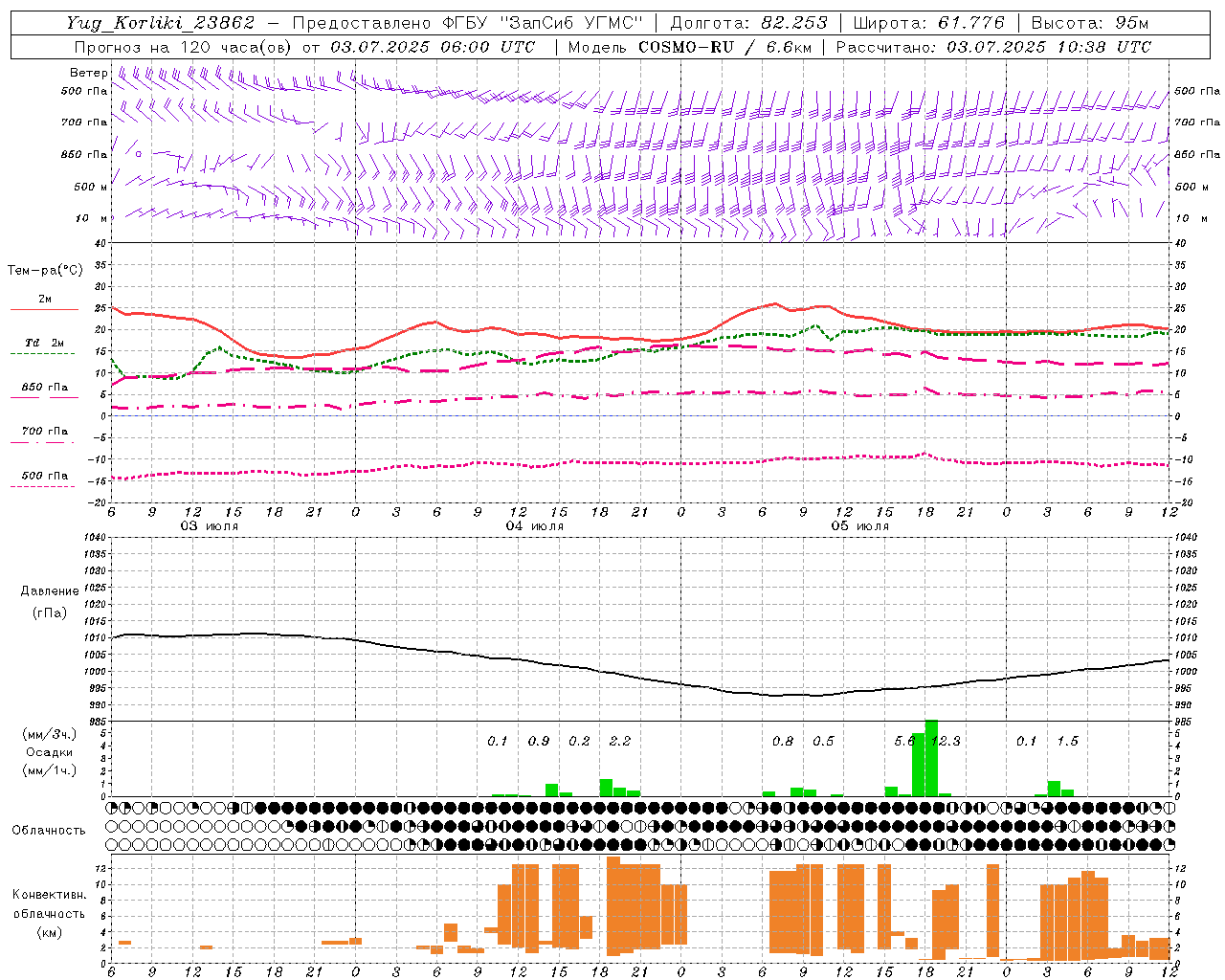Screen dimensions: 1225x980
Task: Click the 'Рассчитано: 03.07.2025 10:38 UTC' timestamp
Action: click(x=993, y=47)
